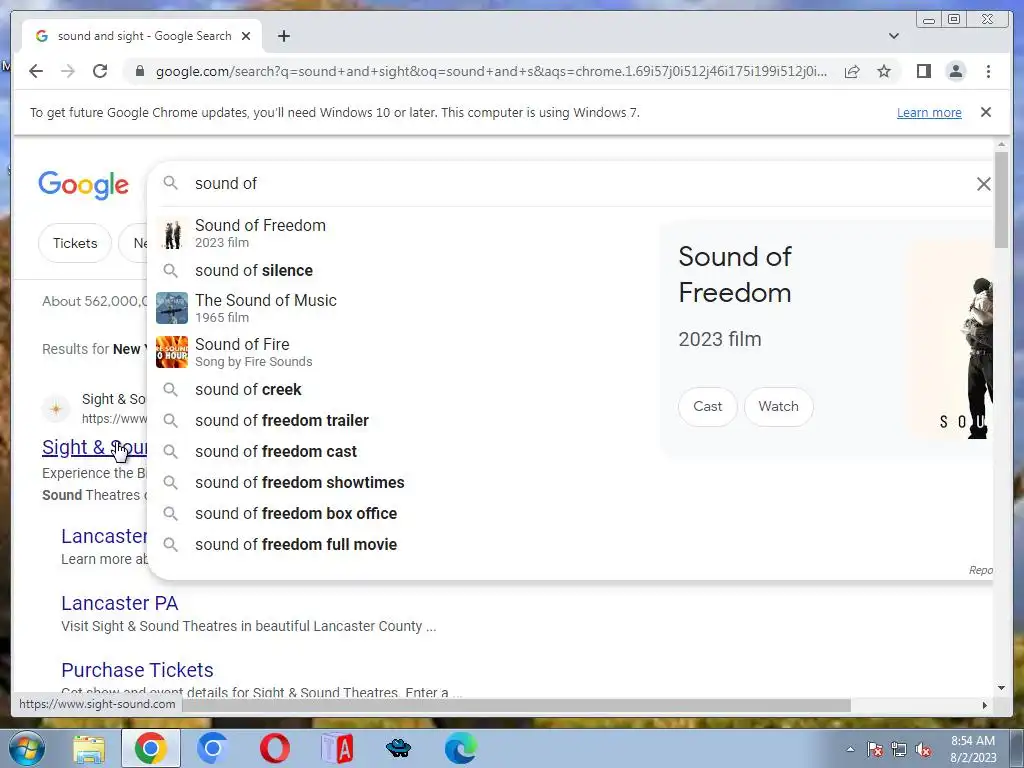The image size is (1024, 768).
Task: Click the lock icon in the address bar
Action: click(140, 71)
